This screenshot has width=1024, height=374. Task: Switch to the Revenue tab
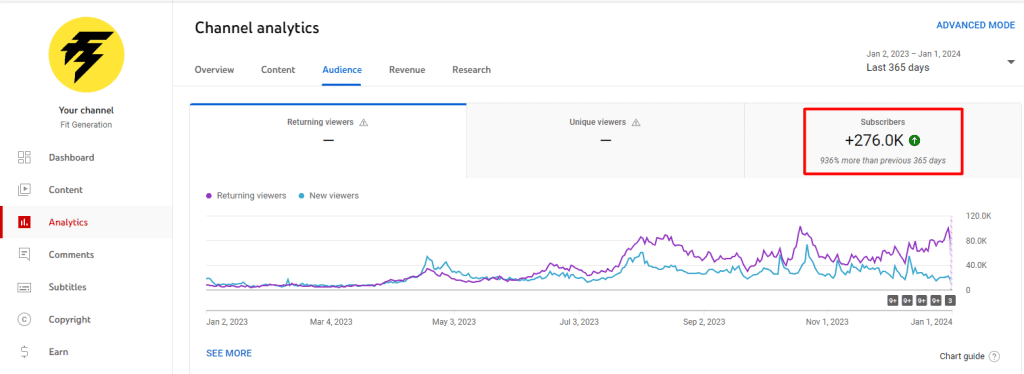coord(407,70)
